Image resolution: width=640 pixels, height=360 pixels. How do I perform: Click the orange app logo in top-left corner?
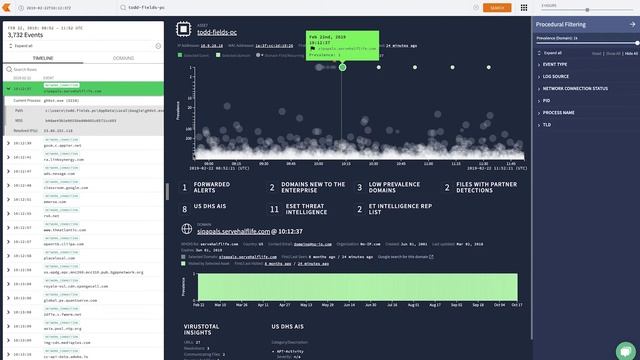coord(6,7)
